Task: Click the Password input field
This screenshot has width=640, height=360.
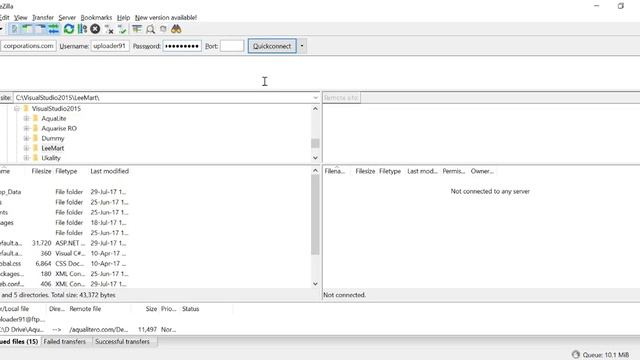Action: pyautogui.click(x=182, y=46)
